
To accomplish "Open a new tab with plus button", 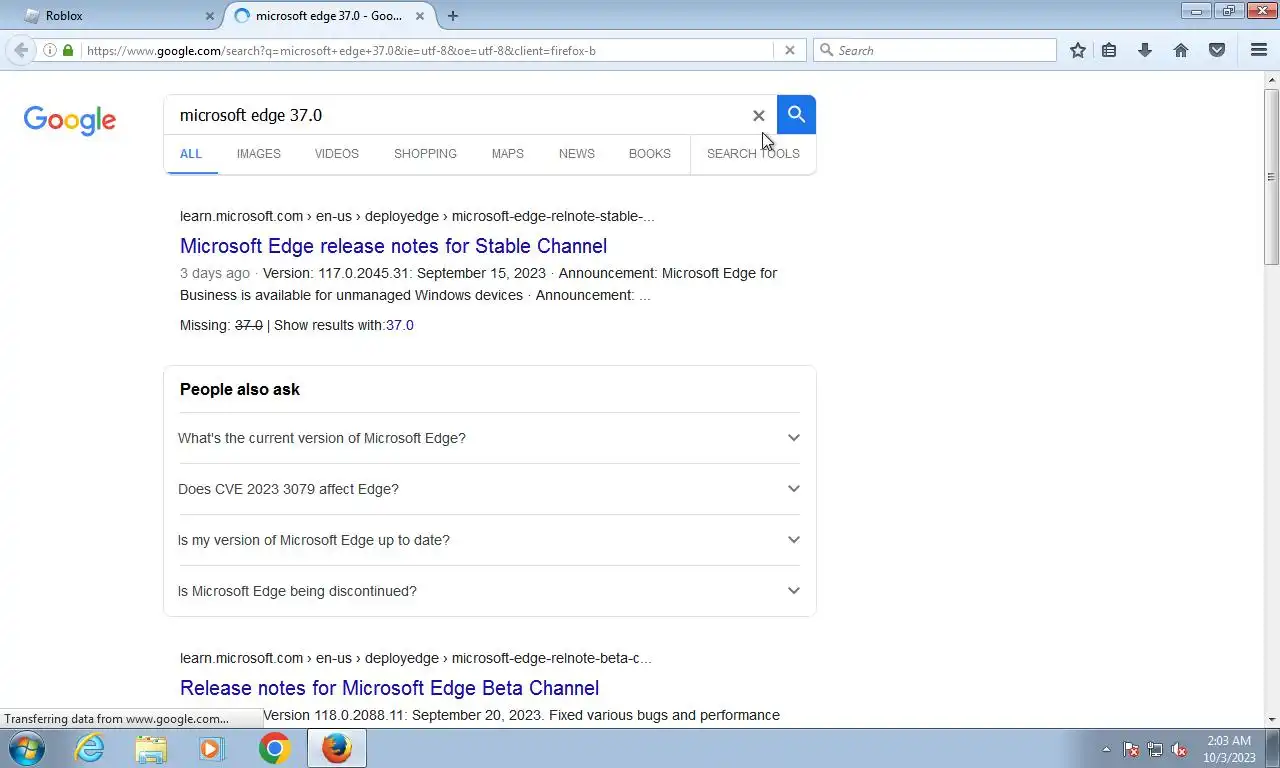I will point(453,16).
